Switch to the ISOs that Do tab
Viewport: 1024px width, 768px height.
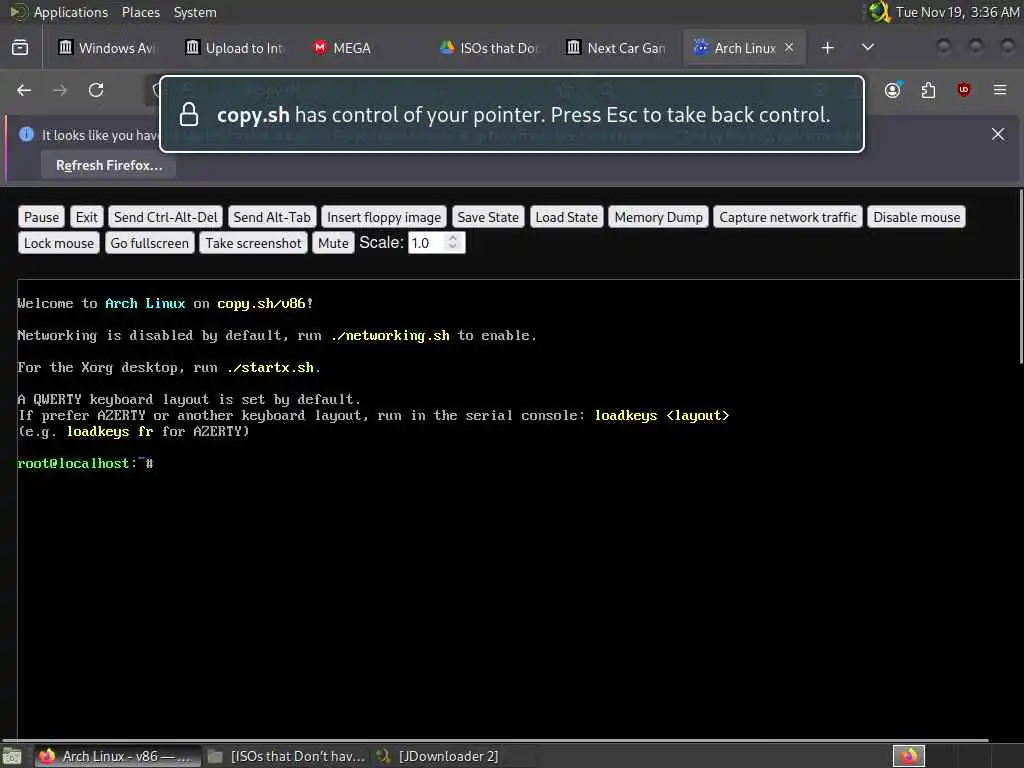pos(489,48)
